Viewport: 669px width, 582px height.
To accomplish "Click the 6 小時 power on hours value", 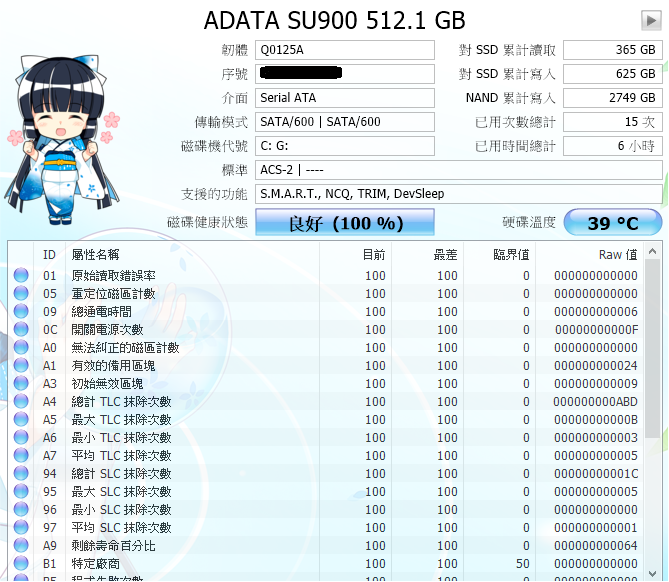I will point(613,146).
